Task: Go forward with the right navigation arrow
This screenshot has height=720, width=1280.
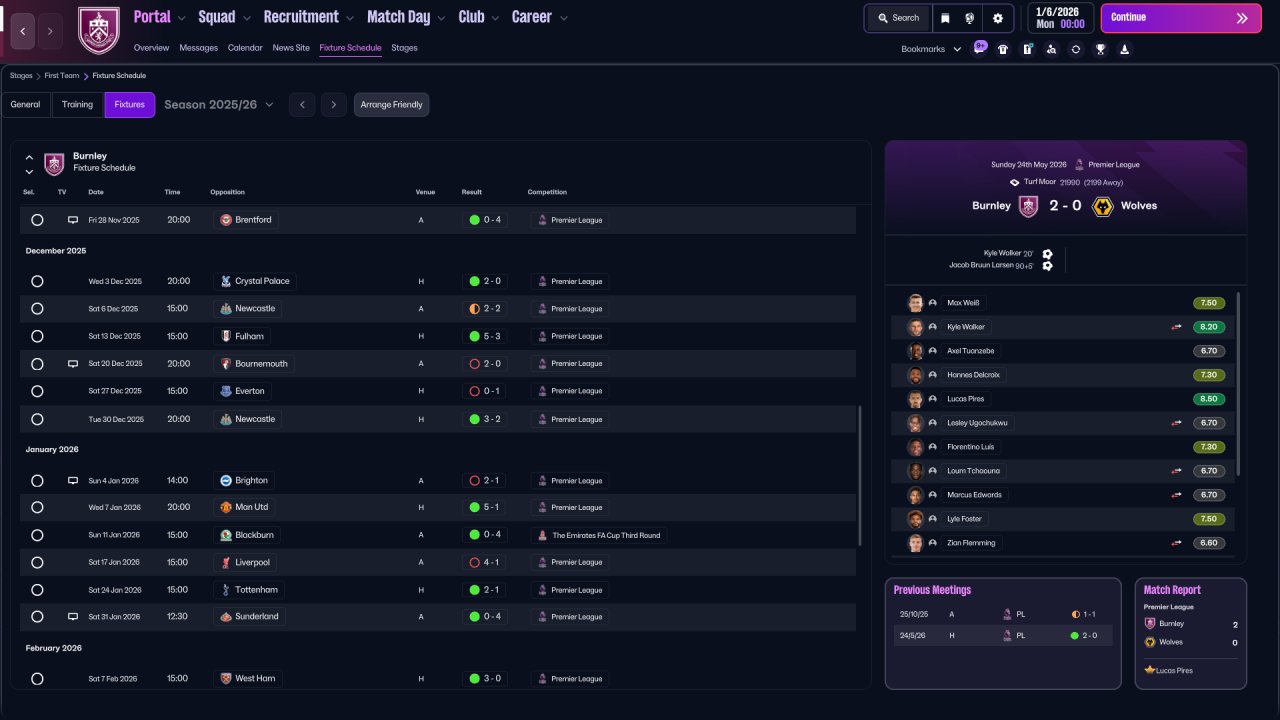Action: (x=50, y=31)
